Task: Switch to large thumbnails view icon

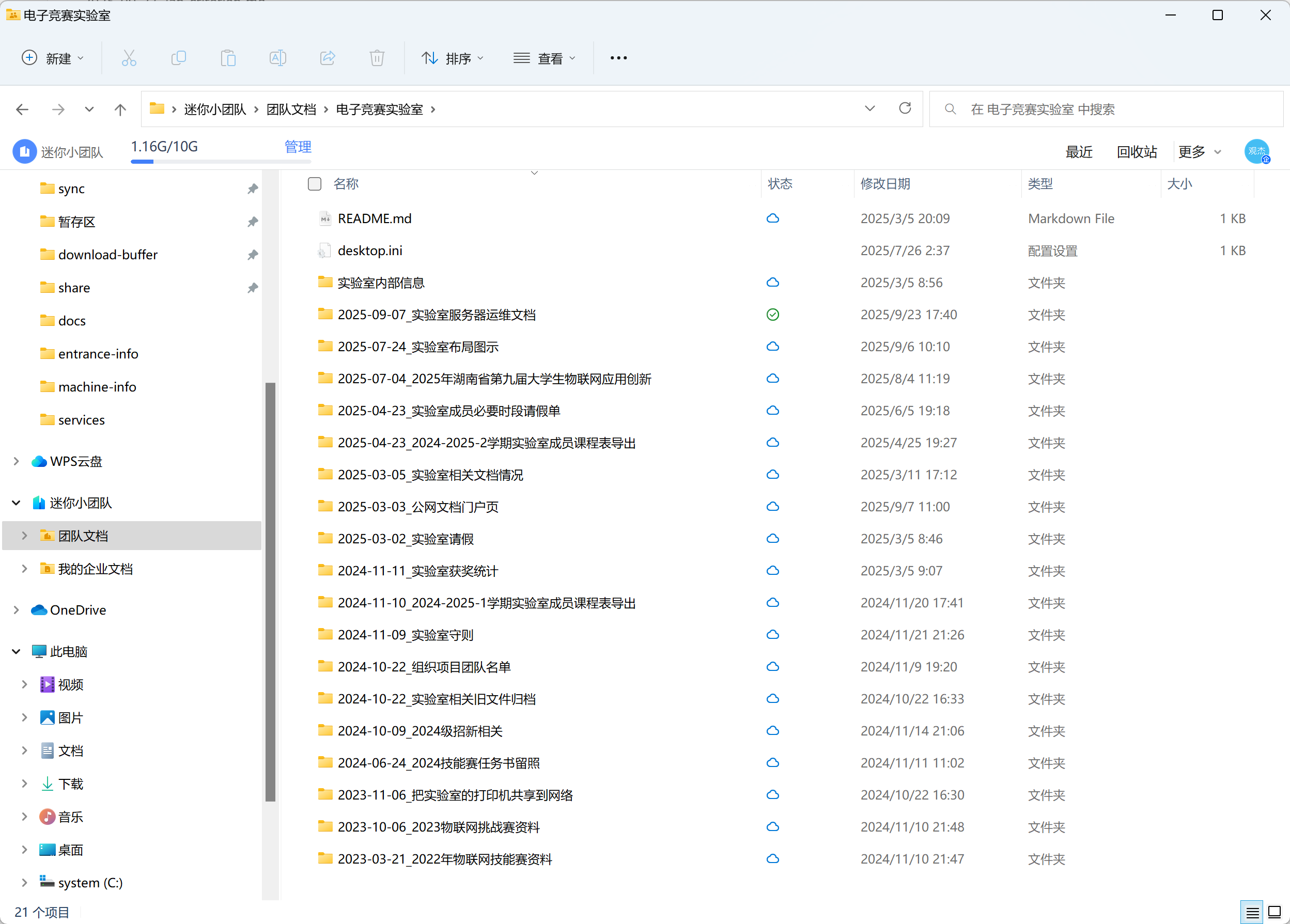Action: point(1275,912)
